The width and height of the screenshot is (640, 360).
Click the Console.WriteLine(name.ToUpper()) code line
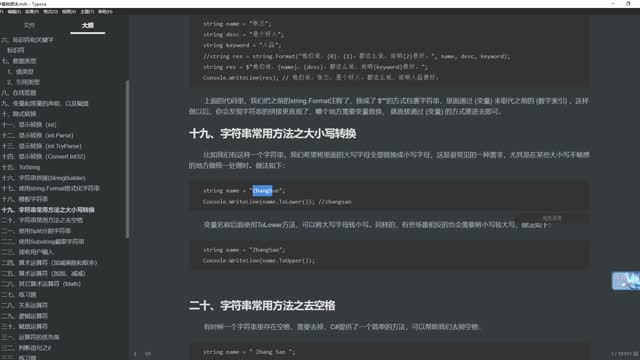click(259, 260)
